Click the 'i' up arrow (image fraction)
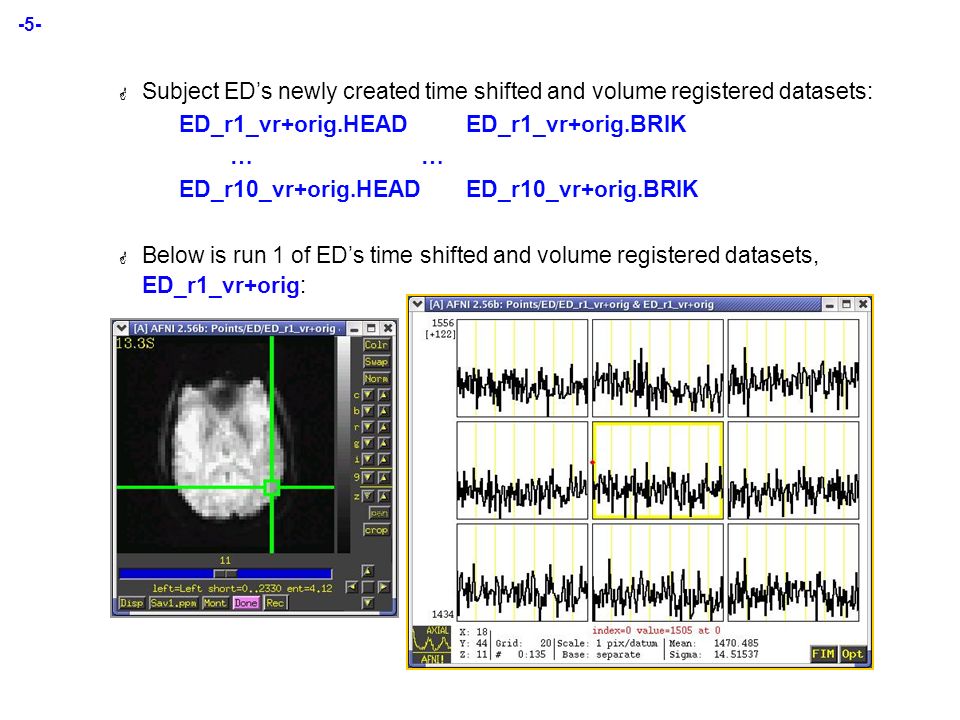Screen dimensions: 960x720 tap(383, 459)
